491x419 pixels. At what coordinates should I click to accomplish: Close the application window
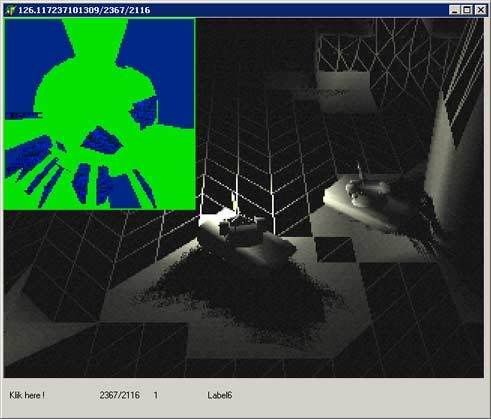click(480, 10)
